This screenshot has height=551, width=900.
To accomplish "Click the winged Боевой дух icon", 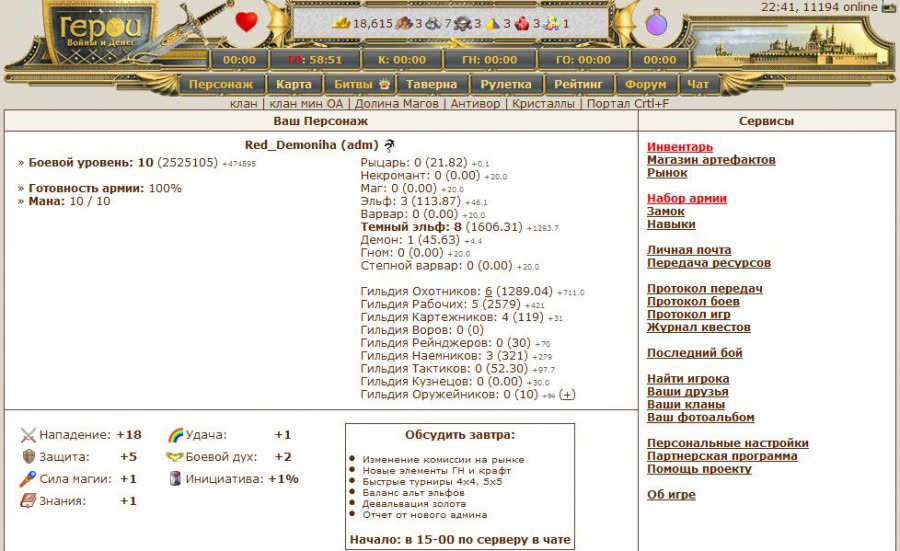I will 174,457.
